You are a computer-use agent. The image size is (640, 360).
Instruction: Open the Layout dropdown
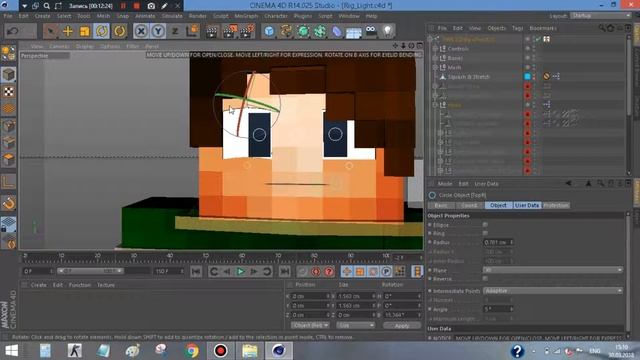click(601, 16)
